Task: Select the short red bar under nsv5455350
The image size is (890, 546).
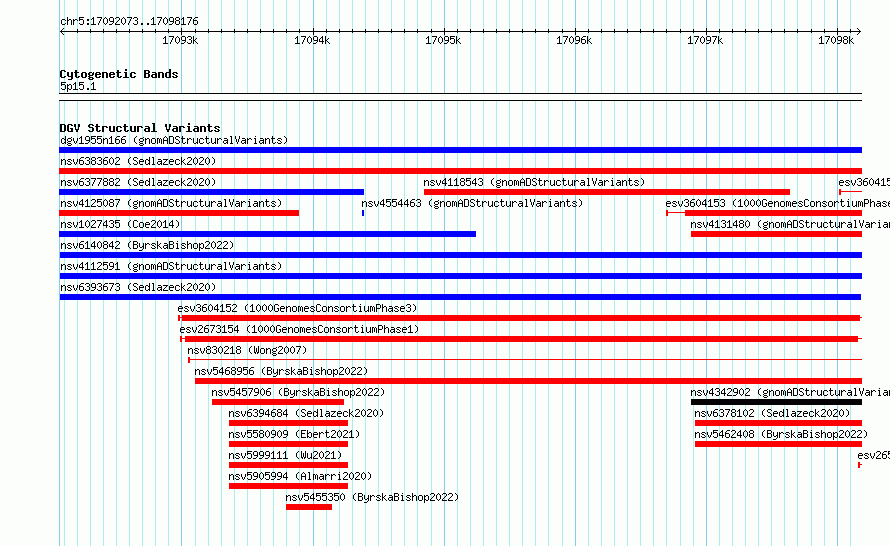Action: coord(309,507)
